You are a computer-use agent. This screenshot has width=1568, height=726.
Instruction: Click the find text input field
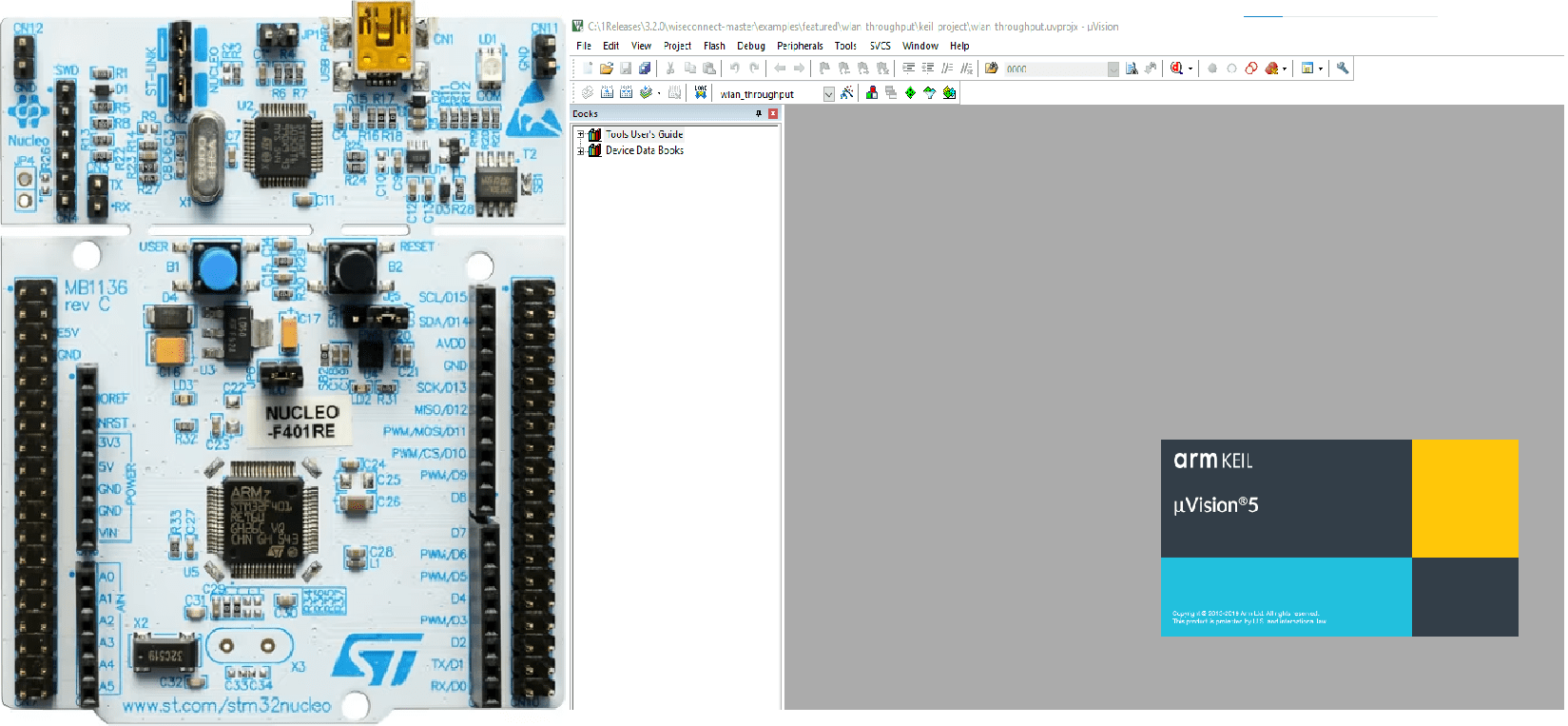(1055, 69)
